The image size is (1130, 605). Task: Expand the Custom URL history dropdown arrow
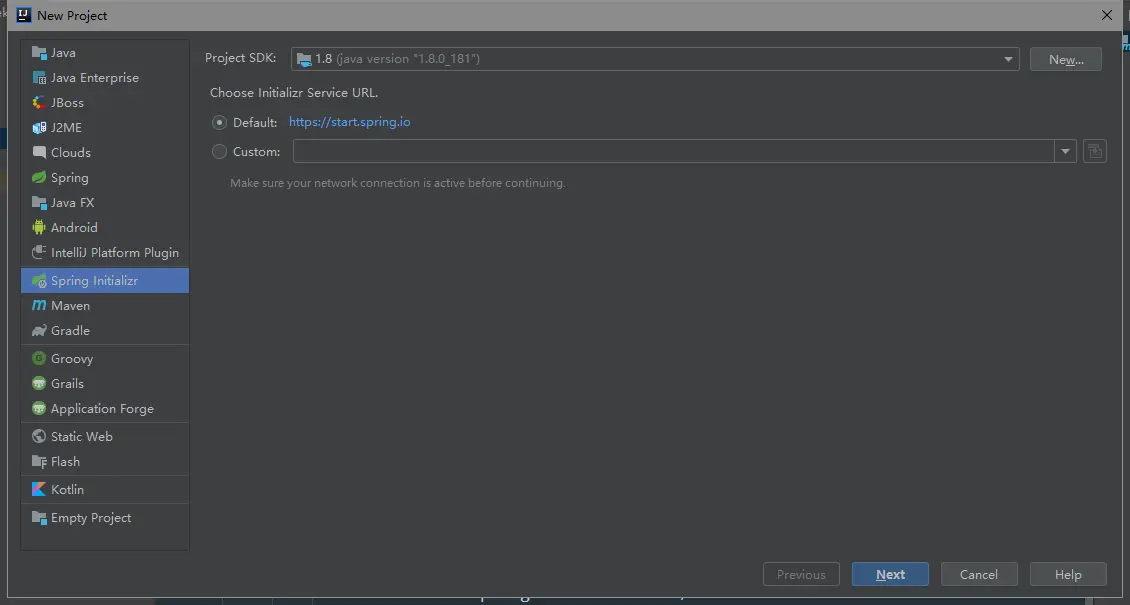click(1066, 151)
